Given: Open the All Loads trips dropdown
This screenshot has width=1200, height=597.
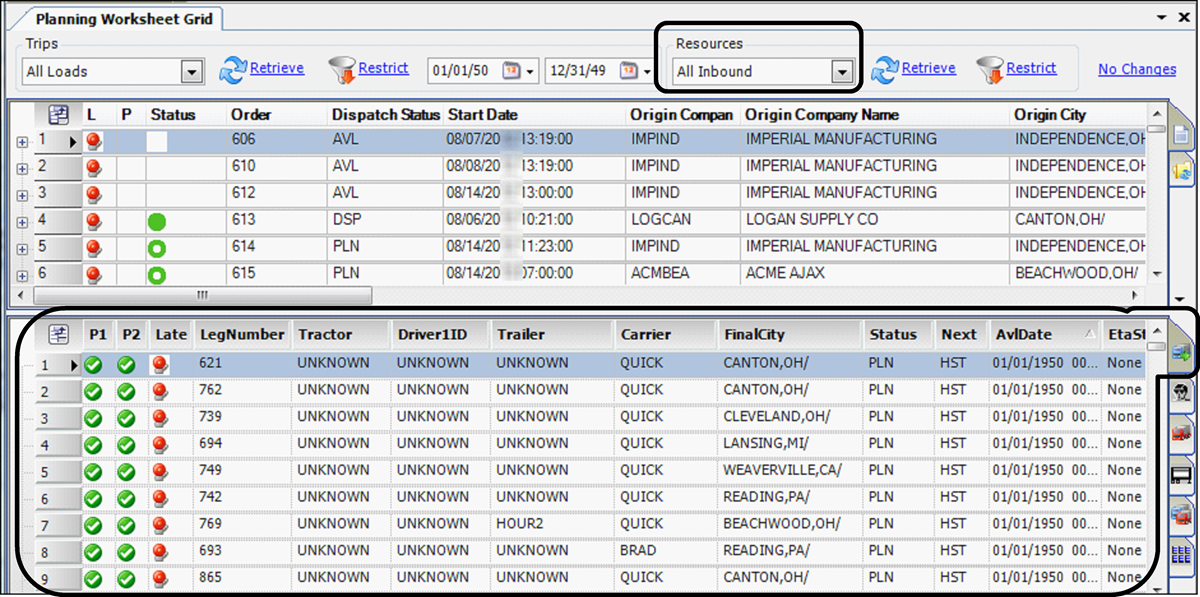Looking at the screenshot, I should [192, 72].
